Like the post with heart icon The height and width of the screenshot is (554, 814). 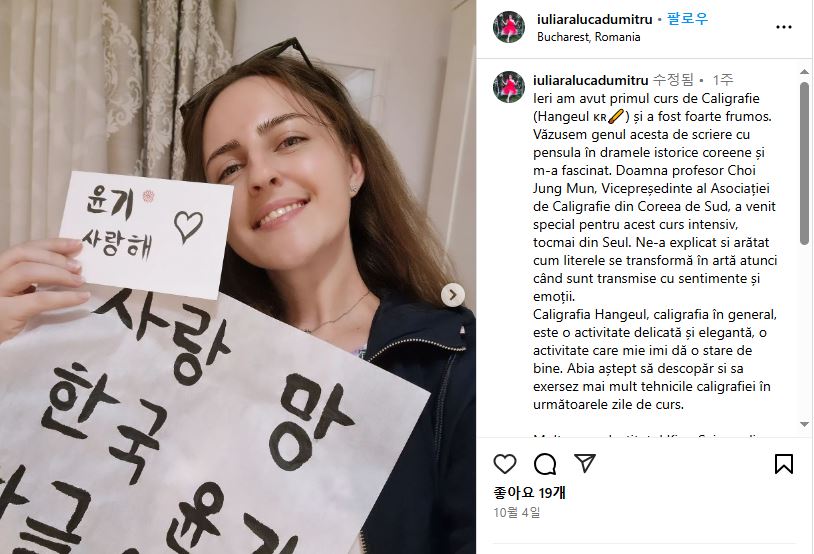[505, 464]
